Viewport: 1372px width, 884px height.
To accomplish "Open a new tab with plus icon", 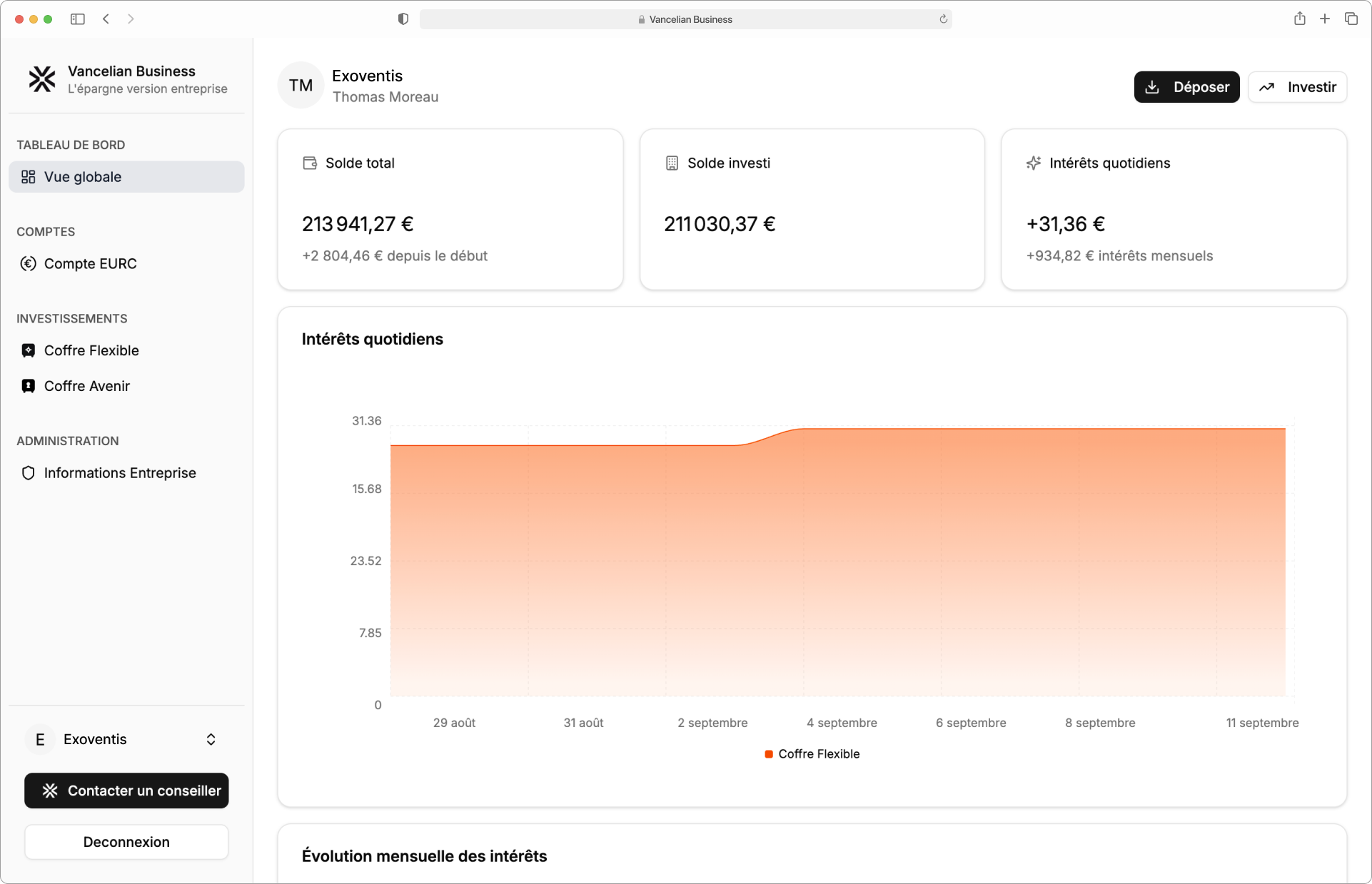I will tap(1325, 19).
